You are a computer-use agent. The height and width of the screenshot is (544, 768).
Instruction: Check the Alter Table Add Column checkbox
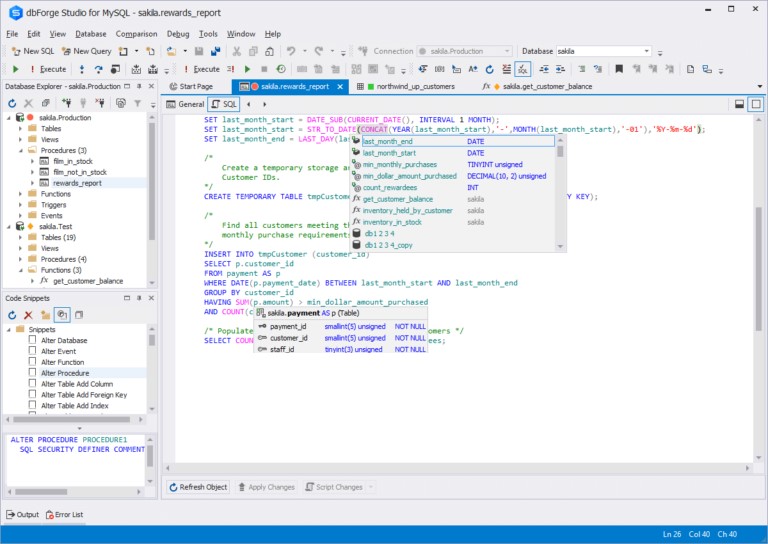(32, 383)
